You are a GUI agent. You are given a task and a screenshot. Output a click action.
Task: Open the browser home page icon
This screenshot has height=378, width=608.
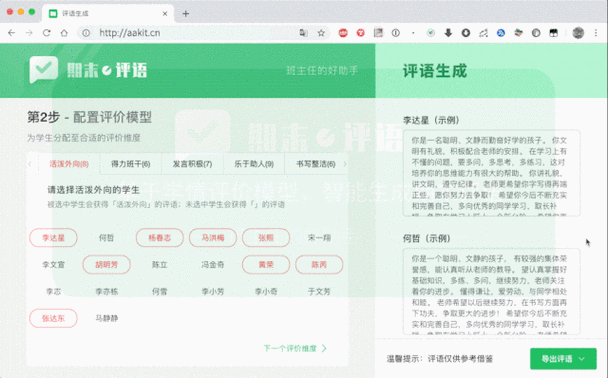(x=64, y=33)
